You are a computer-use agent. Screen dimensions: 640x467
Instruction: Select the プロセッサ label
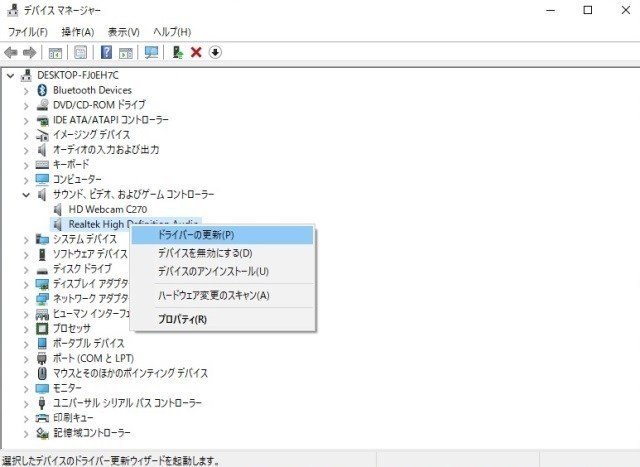[x=72, y=328]
